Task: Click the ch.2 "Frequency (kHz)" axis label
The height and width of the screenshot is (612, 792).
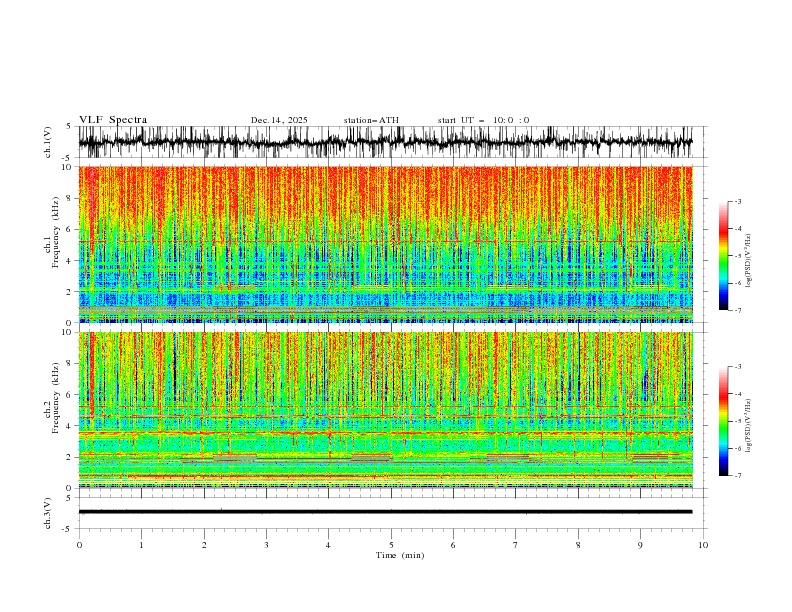Action: (x=56, y=397)
